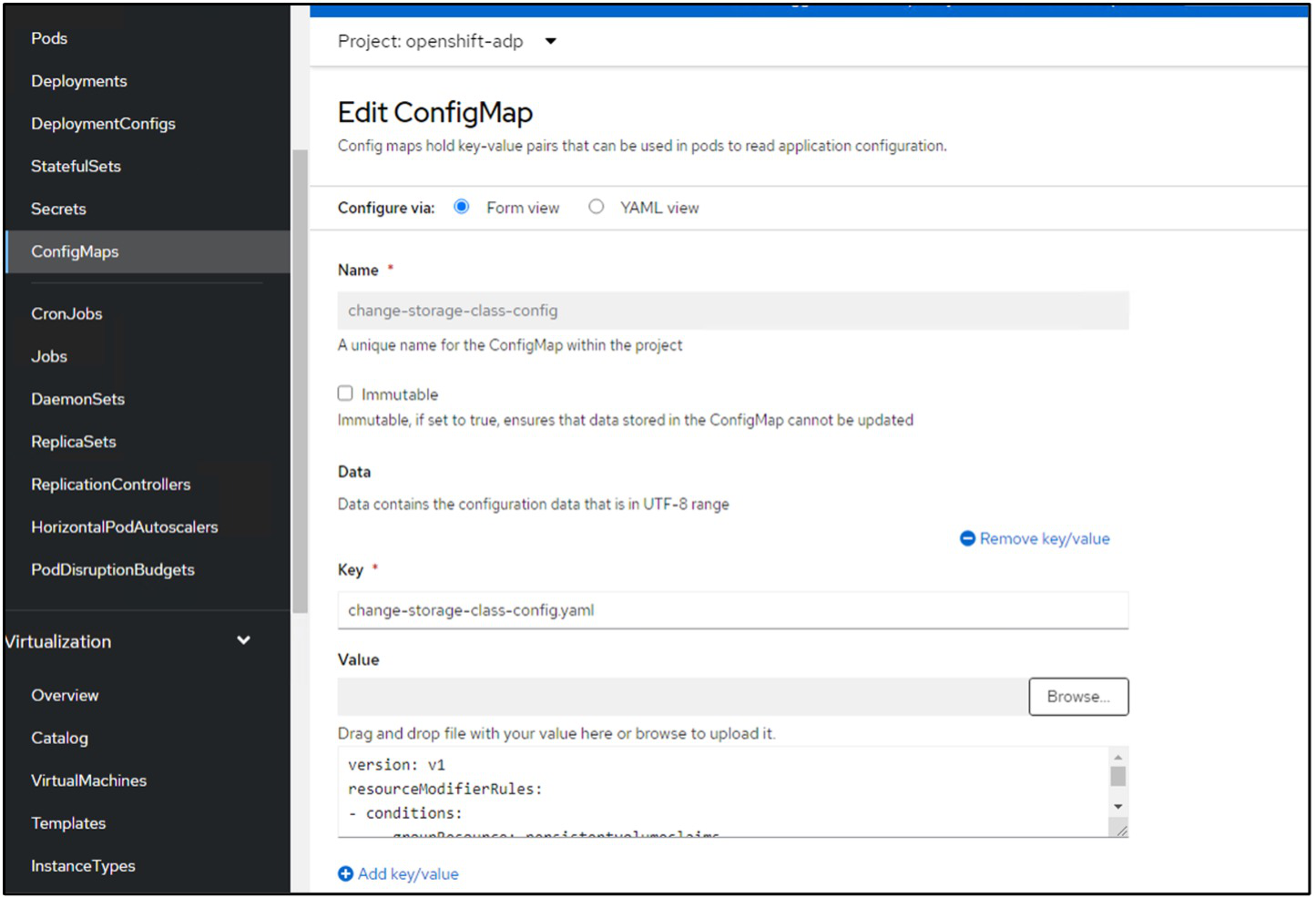The height and width of the screenshot is (898, 1316).
Task: Go to HorizontalPodAutoscalers page
Action: 125,527
